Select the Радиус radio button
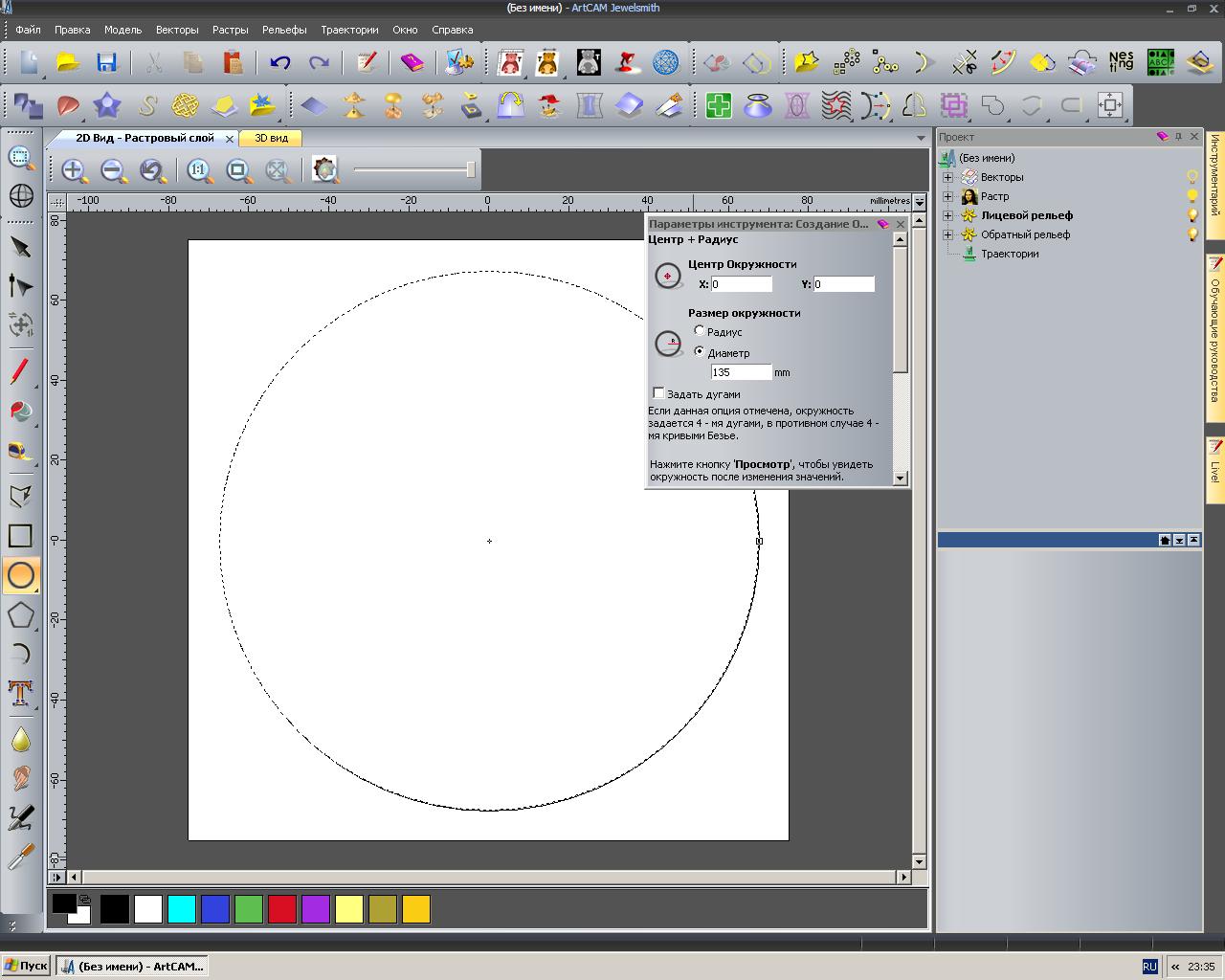Viewport: 1225px width, 980px height. pos(700,331)
